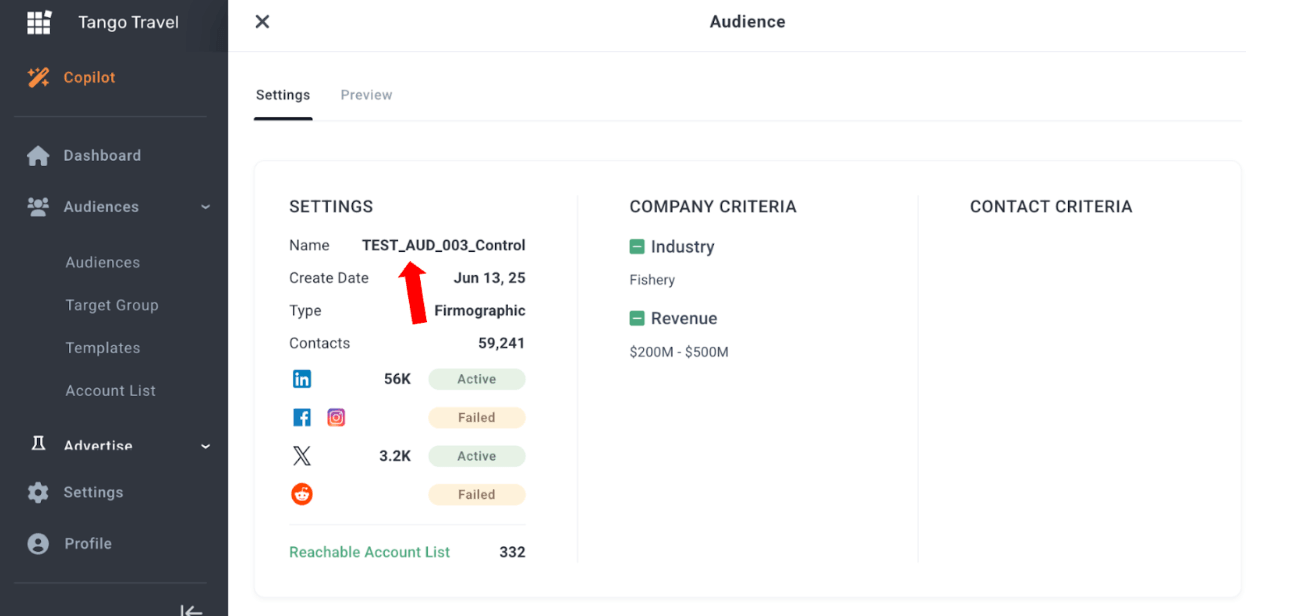Click the Reddit channel icon

point(302,494)
